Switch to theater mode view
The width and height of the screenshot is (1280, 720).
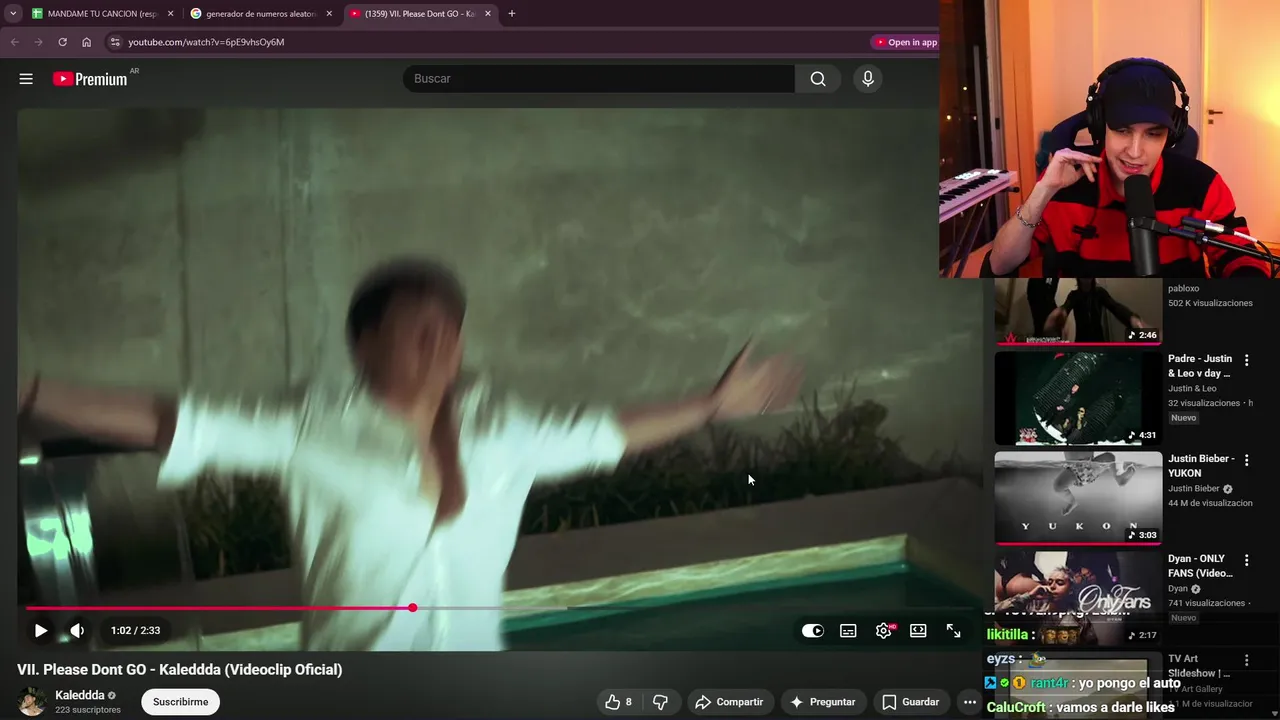(x=918, y=631)
